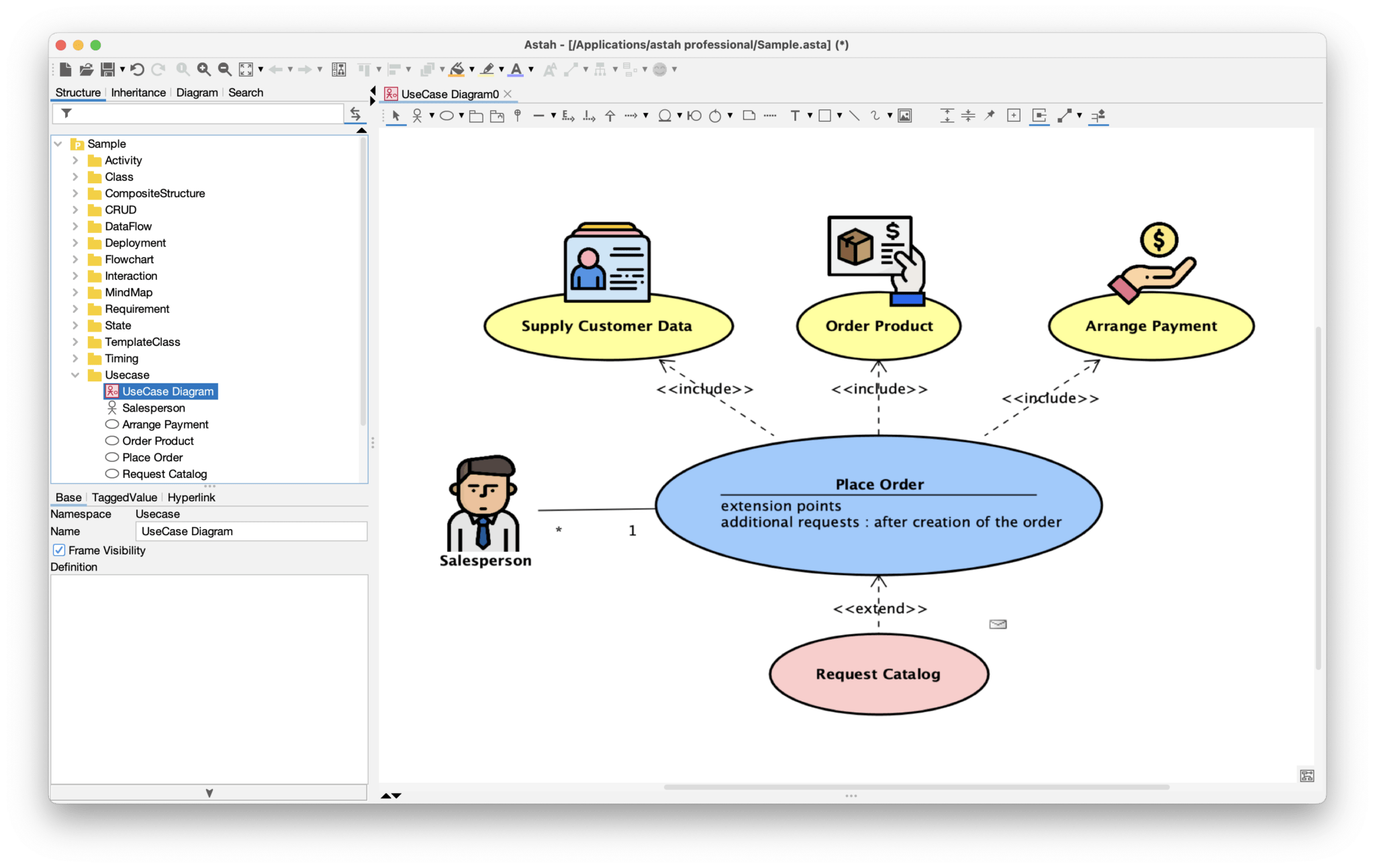Viewport: 1375px width, 868px height.
Task: Click the tree synchronize button beside the search box
Action: click(355, 113)
